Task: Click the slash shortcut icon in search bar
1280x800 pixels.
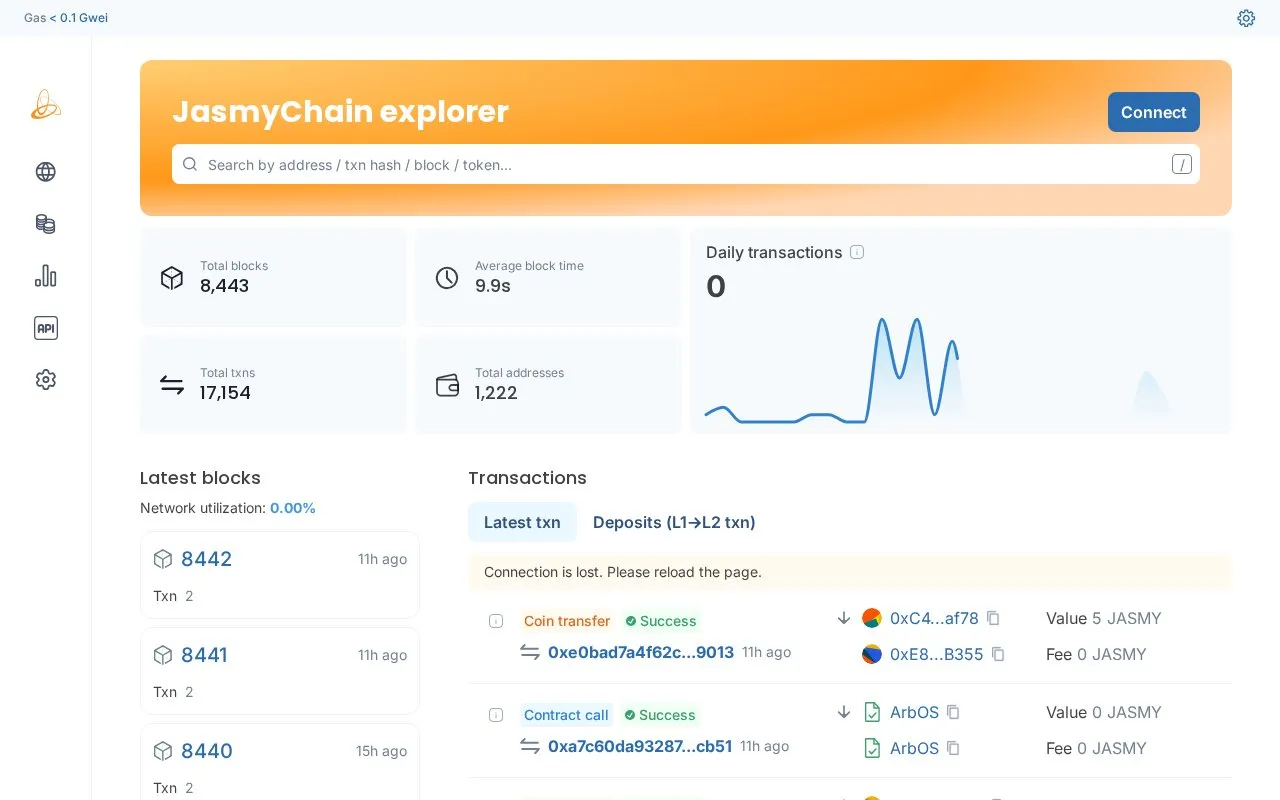Action: point(1182,165)
